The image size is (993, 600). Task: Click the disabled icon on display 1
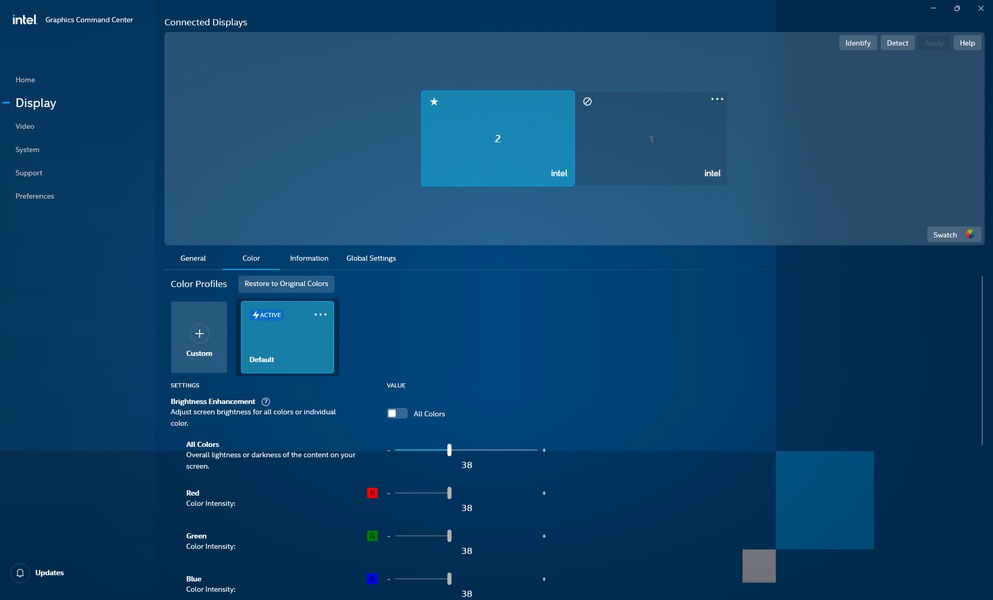tap(587, 101)
